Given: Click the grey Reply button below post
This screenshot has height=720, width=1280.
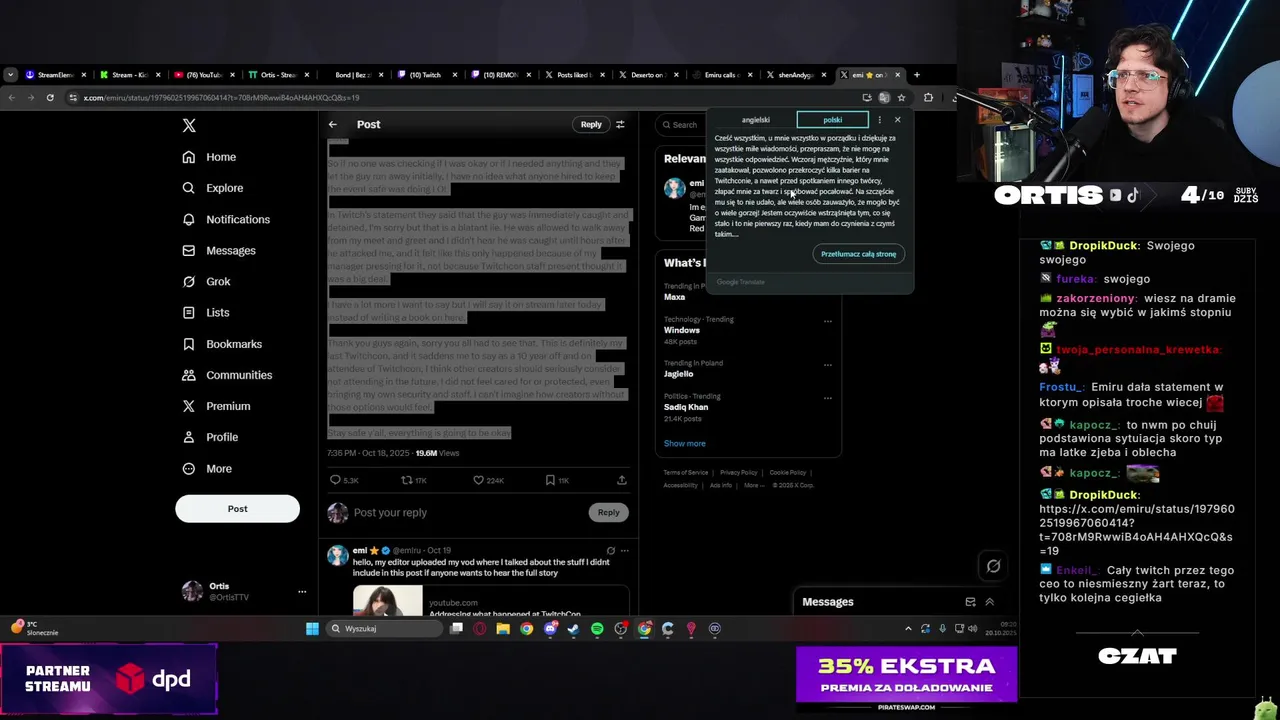Looking at the screenshot, I should (608, 512).
